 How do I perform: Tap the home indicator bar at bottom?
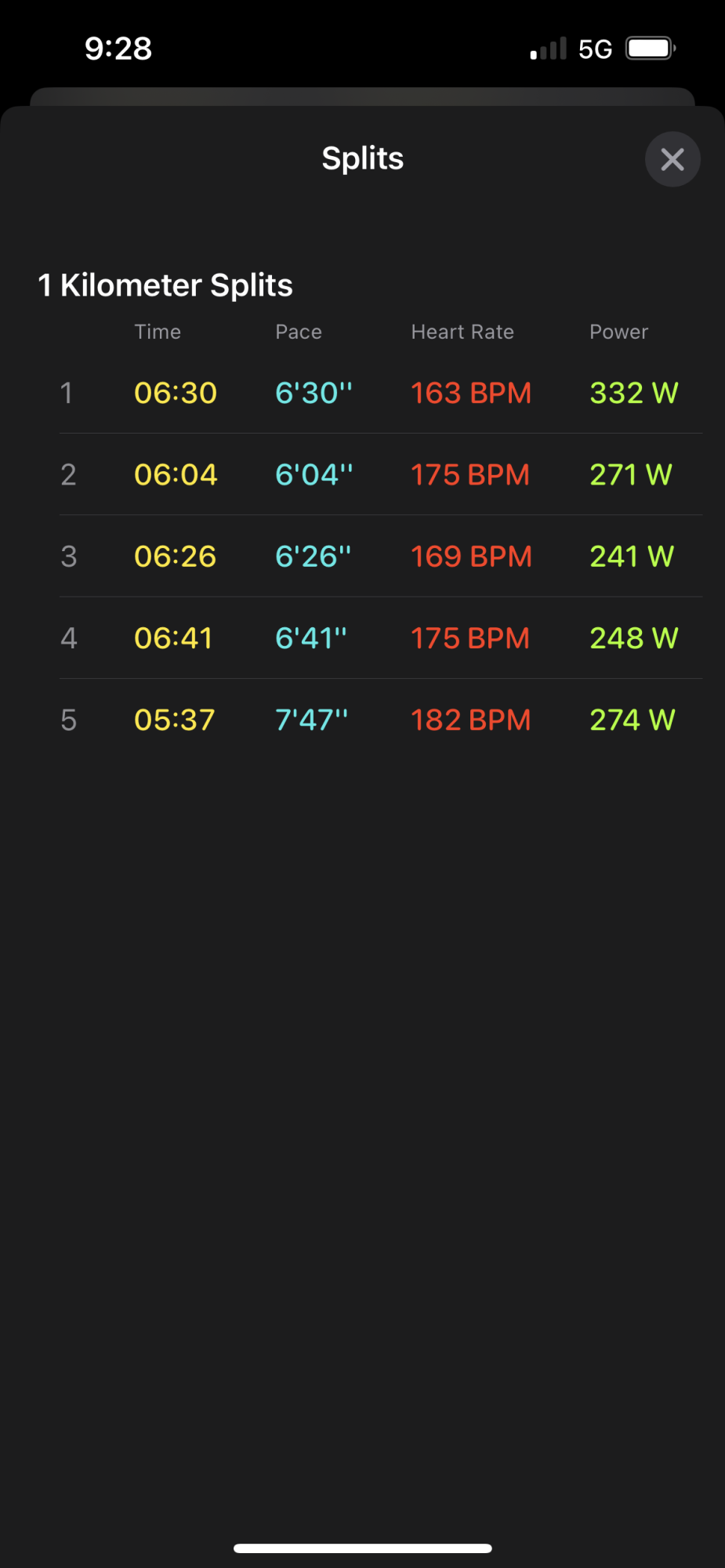coord(363,1548)
